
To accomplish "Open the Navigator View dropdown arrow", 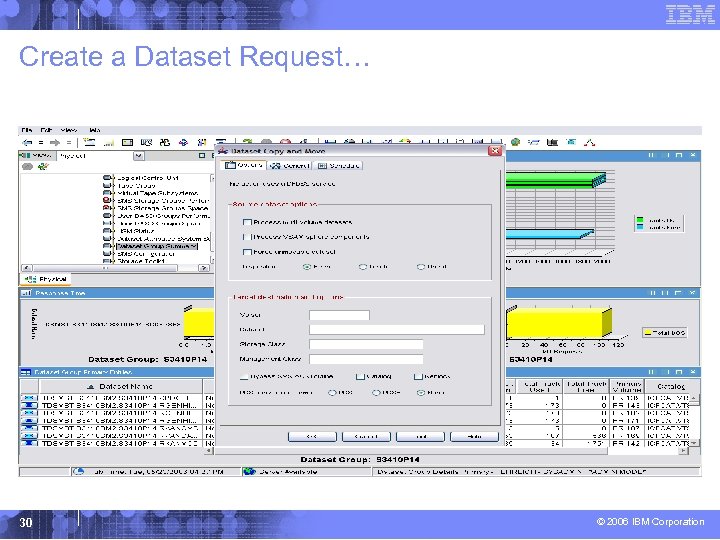I will [139, 156].
